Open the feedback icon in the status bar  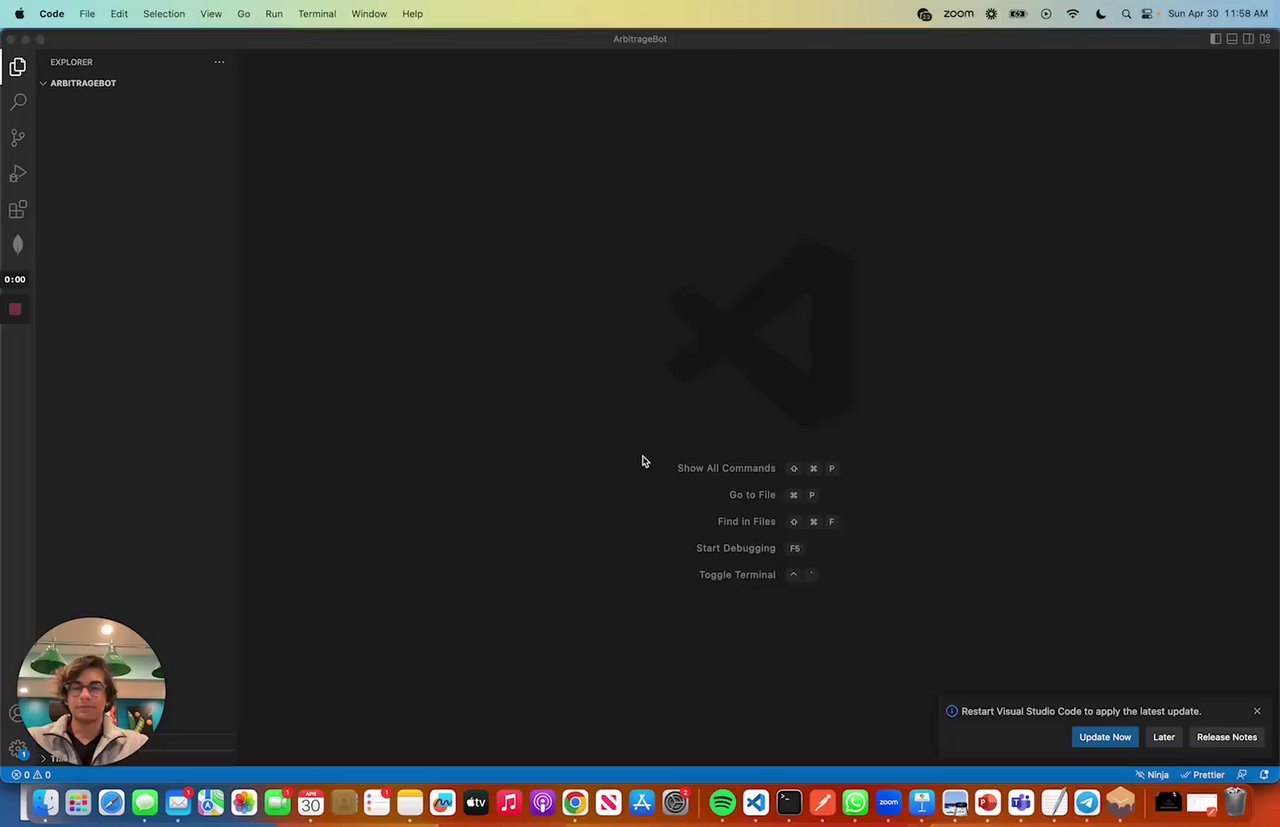1242,775
